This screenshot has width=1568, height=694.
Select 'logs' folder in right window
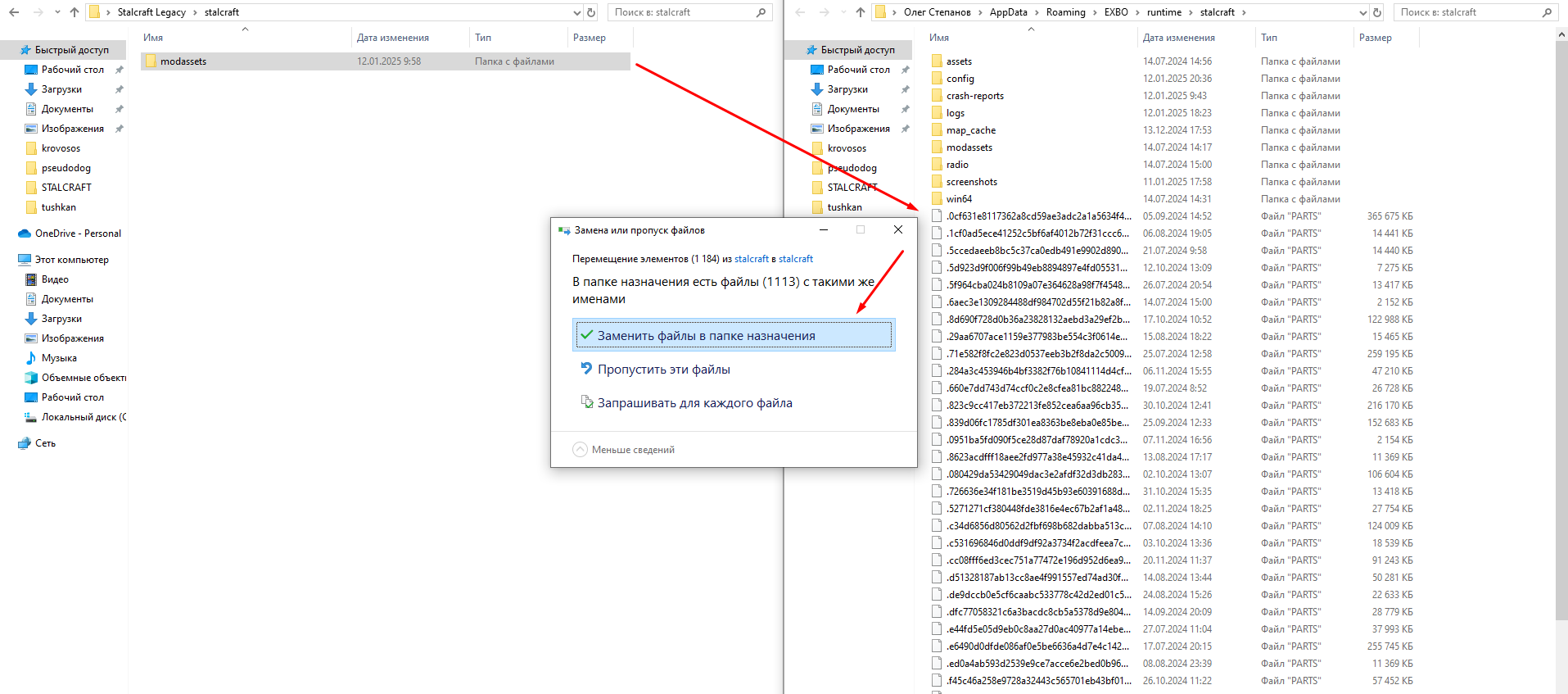pyautogui.click(x=956, y=113)
